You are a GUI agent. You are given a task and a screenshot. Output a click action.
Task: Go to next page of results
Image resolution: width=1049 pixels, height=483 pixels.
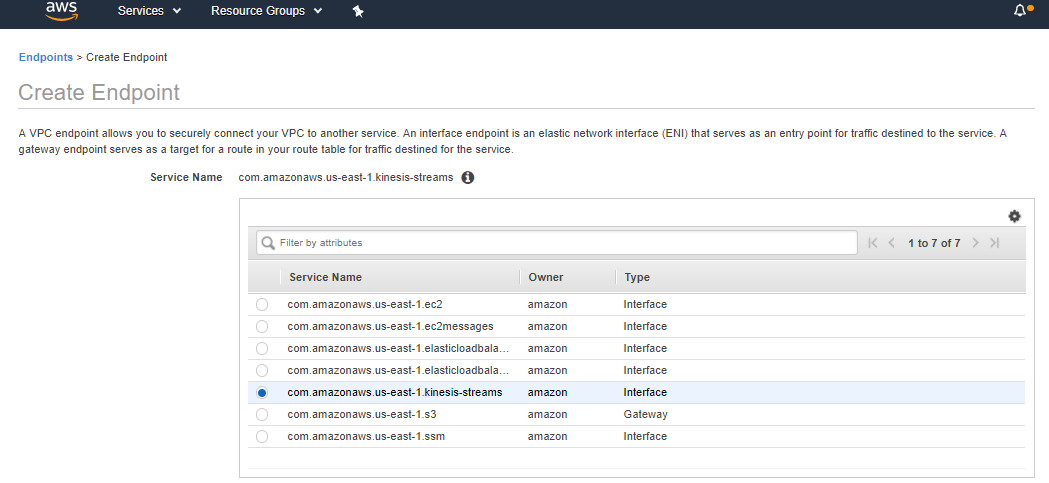[x=976, y=243]
